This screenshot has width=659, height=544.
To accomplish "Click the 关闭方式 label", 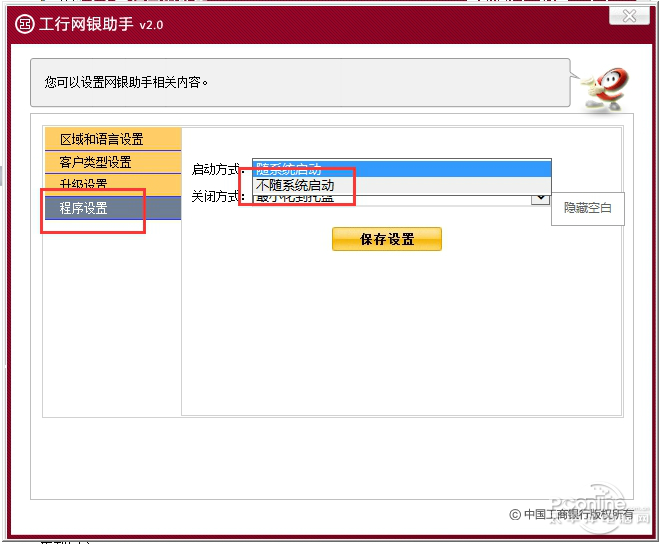I will tap(218, 196).
